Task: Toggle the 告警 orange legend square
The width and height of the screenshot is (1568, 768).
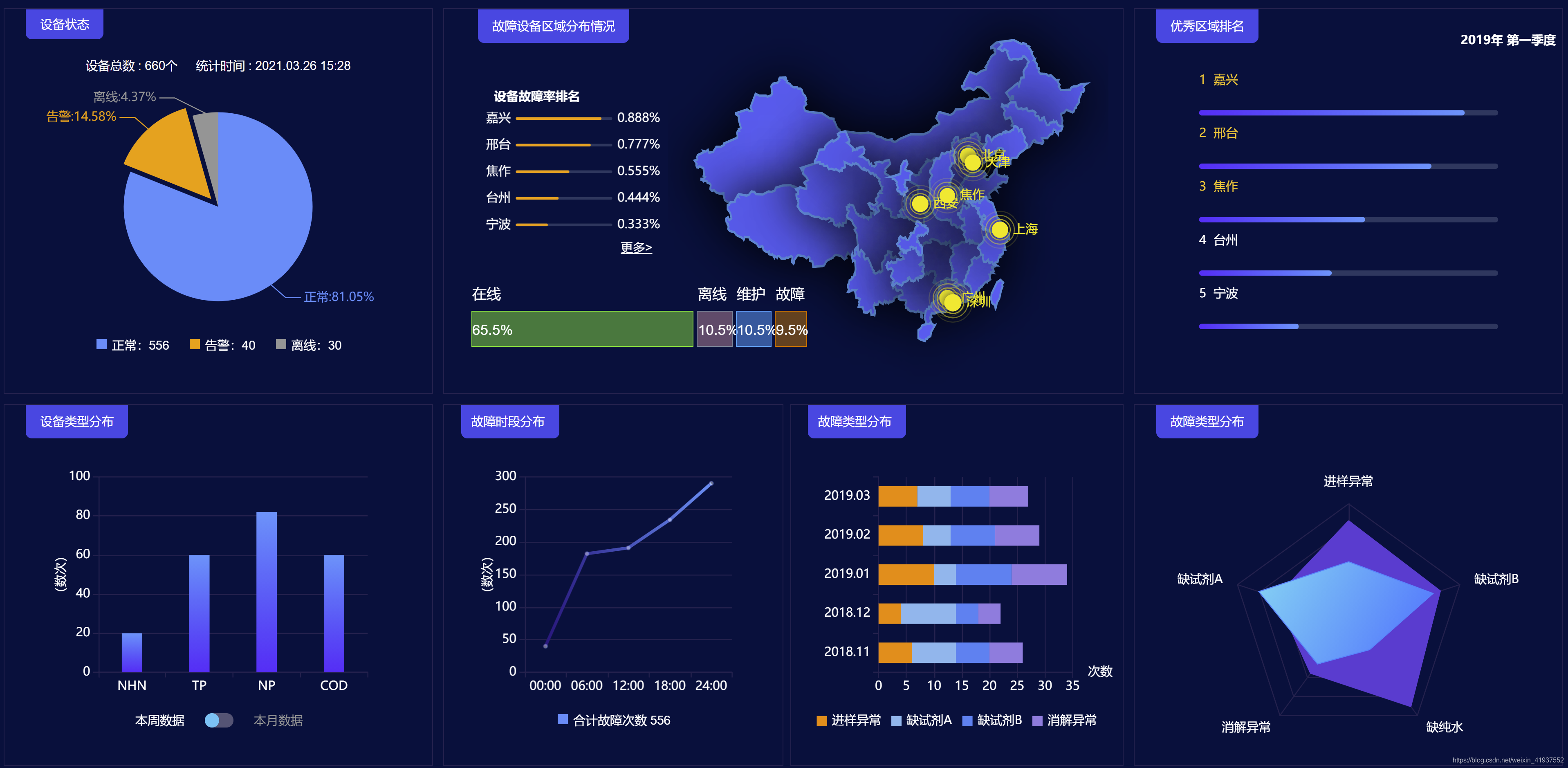Action: (195, 345)
